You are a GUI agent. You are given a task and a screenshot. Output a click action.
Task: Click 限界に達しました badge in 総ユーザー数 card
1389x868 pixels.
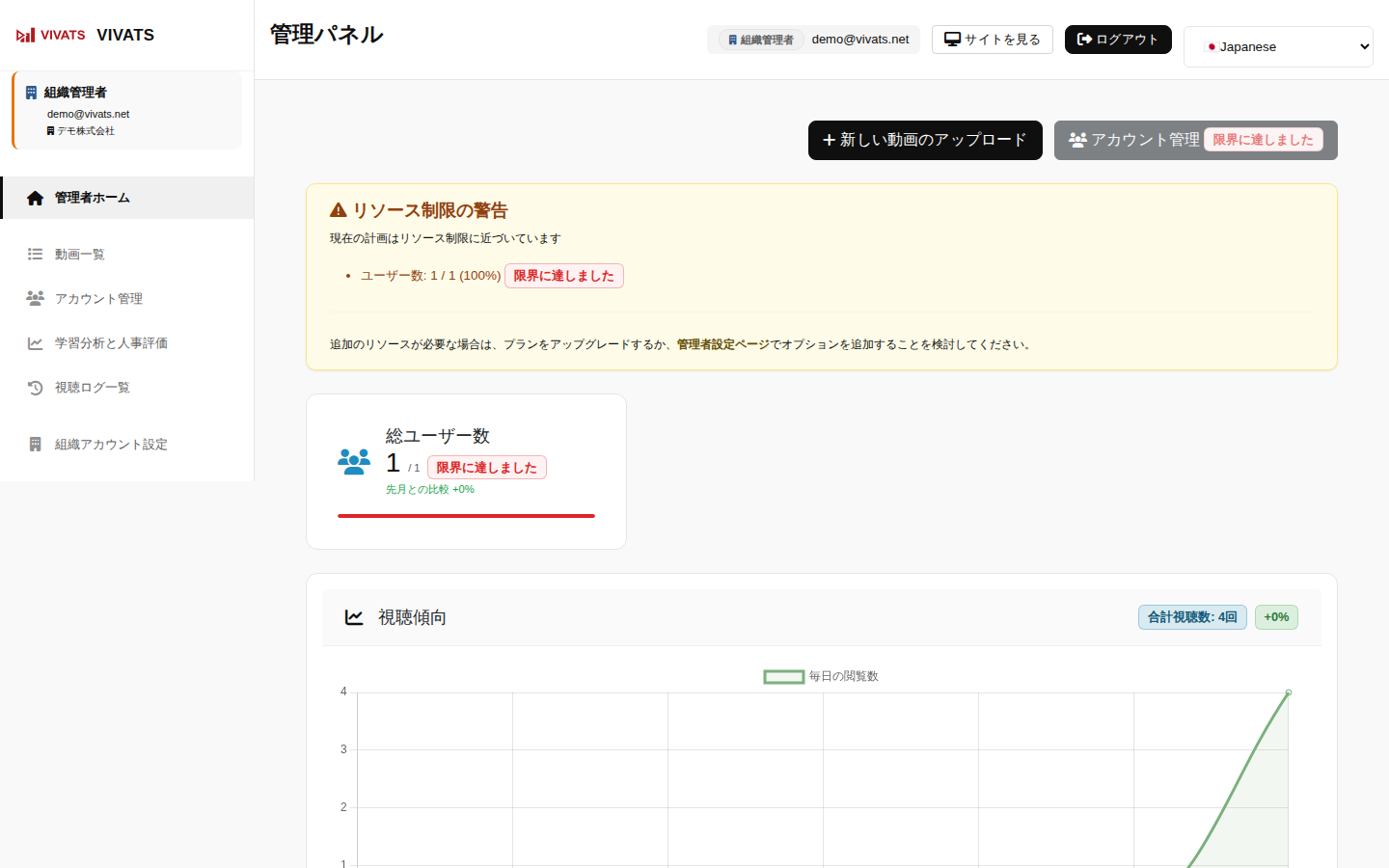[x=487, y=468]
